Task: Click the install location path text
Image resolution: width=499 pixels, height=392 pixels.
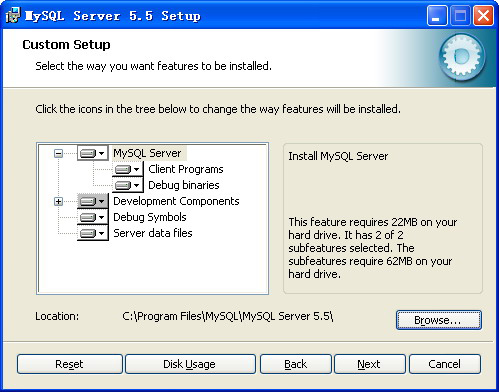Action: tap(228, 316)
